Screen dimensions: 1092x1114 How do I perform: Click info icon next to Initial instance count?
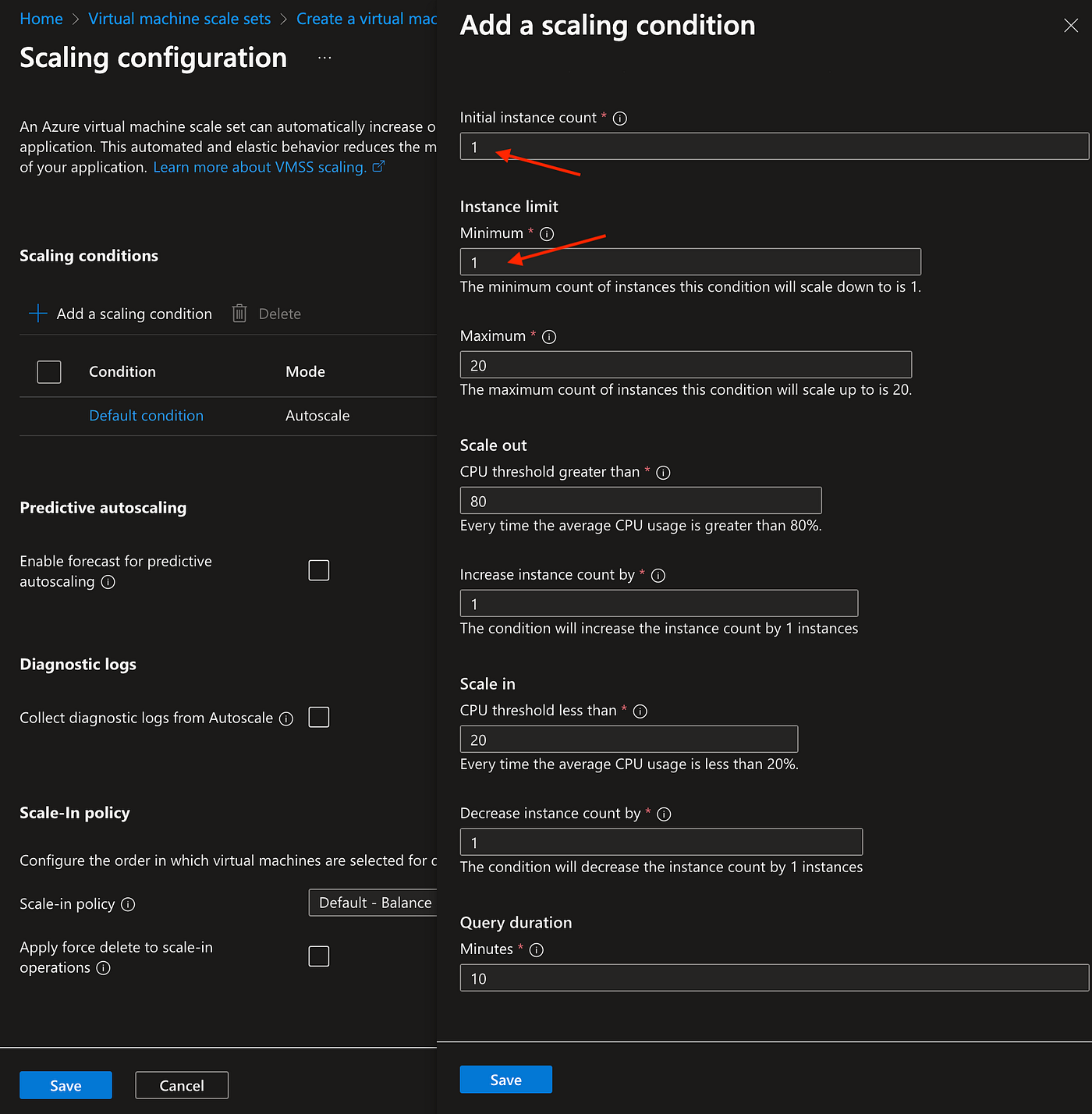pos(620,119)
